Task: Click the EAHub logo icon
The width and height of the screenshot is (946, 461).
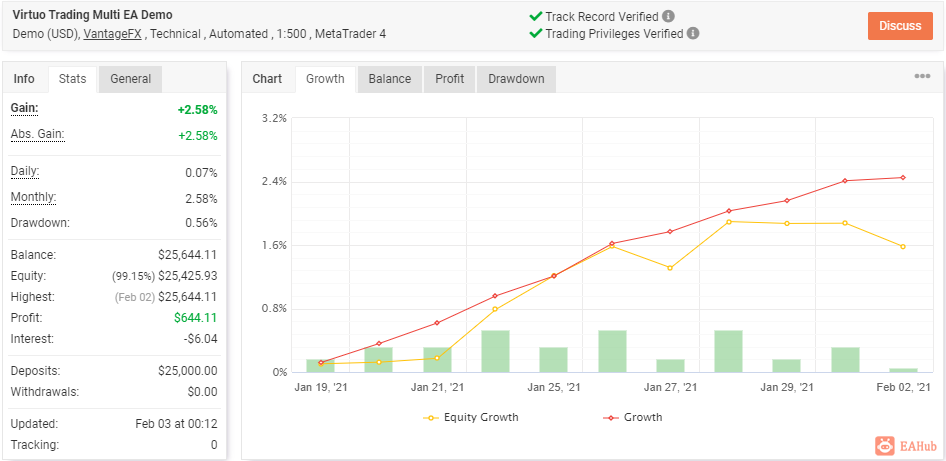Action: point(884,446)
